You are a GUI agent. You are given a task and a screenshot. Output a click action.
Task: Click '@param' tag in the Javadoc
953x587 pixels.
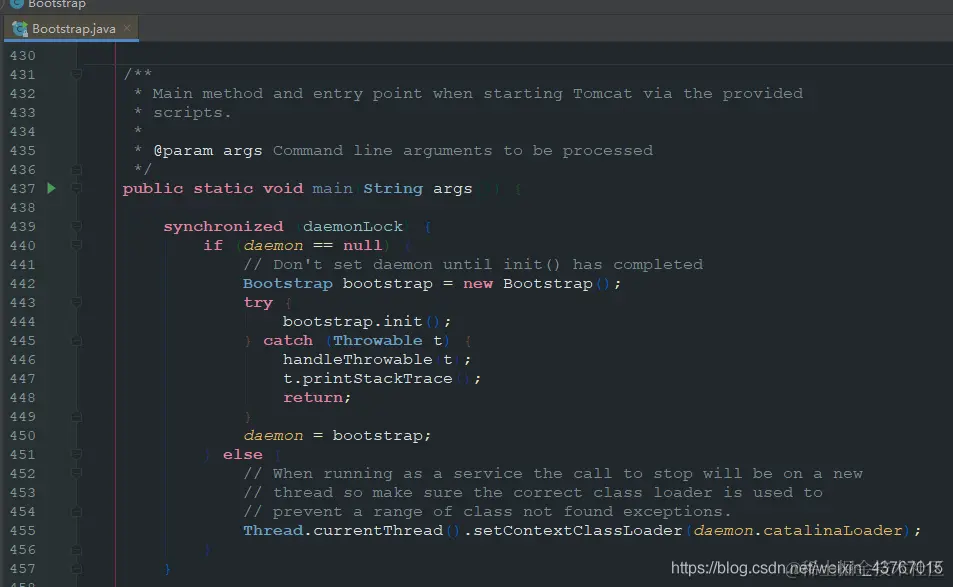(183, 151)
